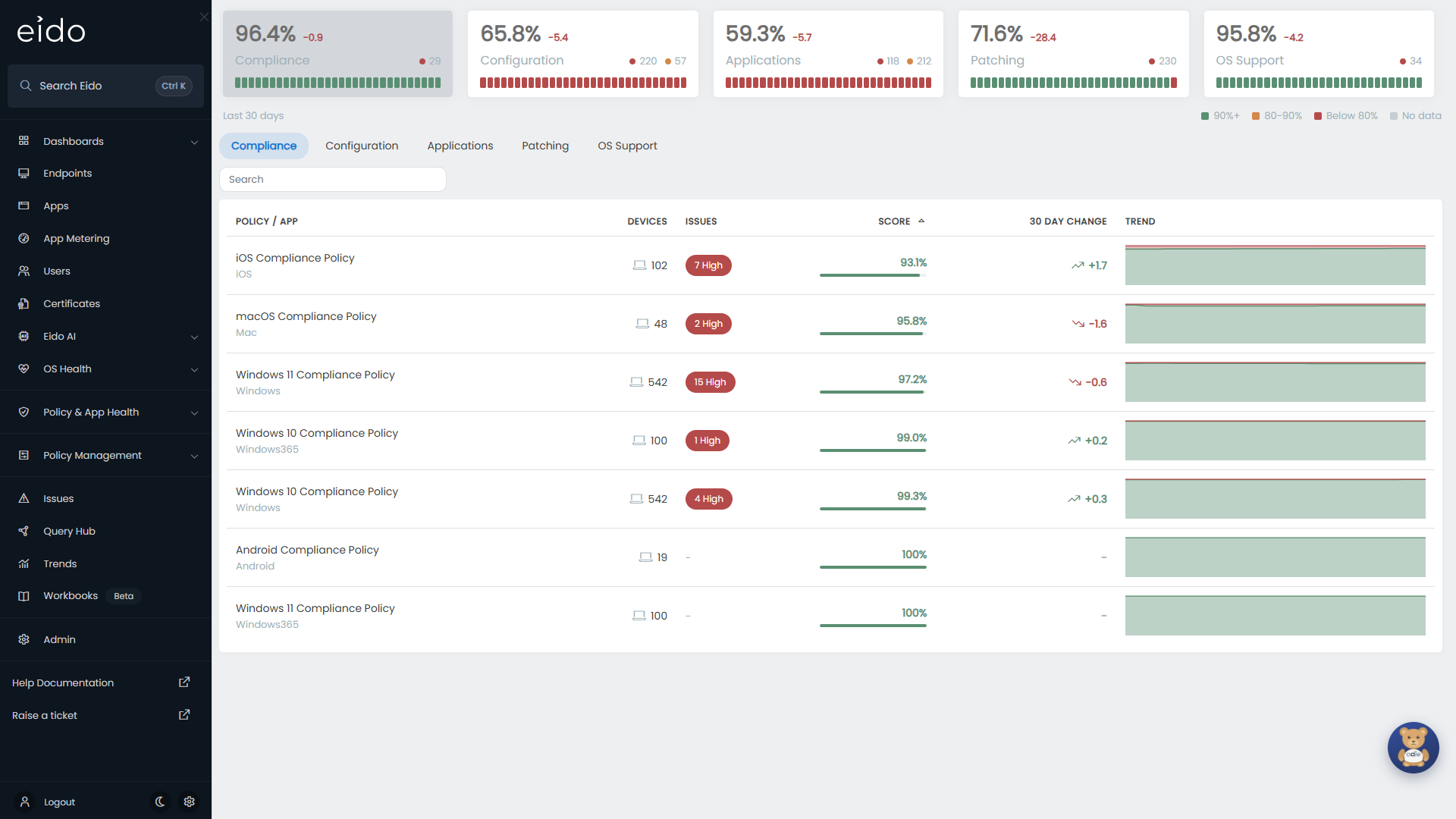The image size is (1456, 819).
Task: Switch to the Configuration tab
Action: [x=362, y=146]
